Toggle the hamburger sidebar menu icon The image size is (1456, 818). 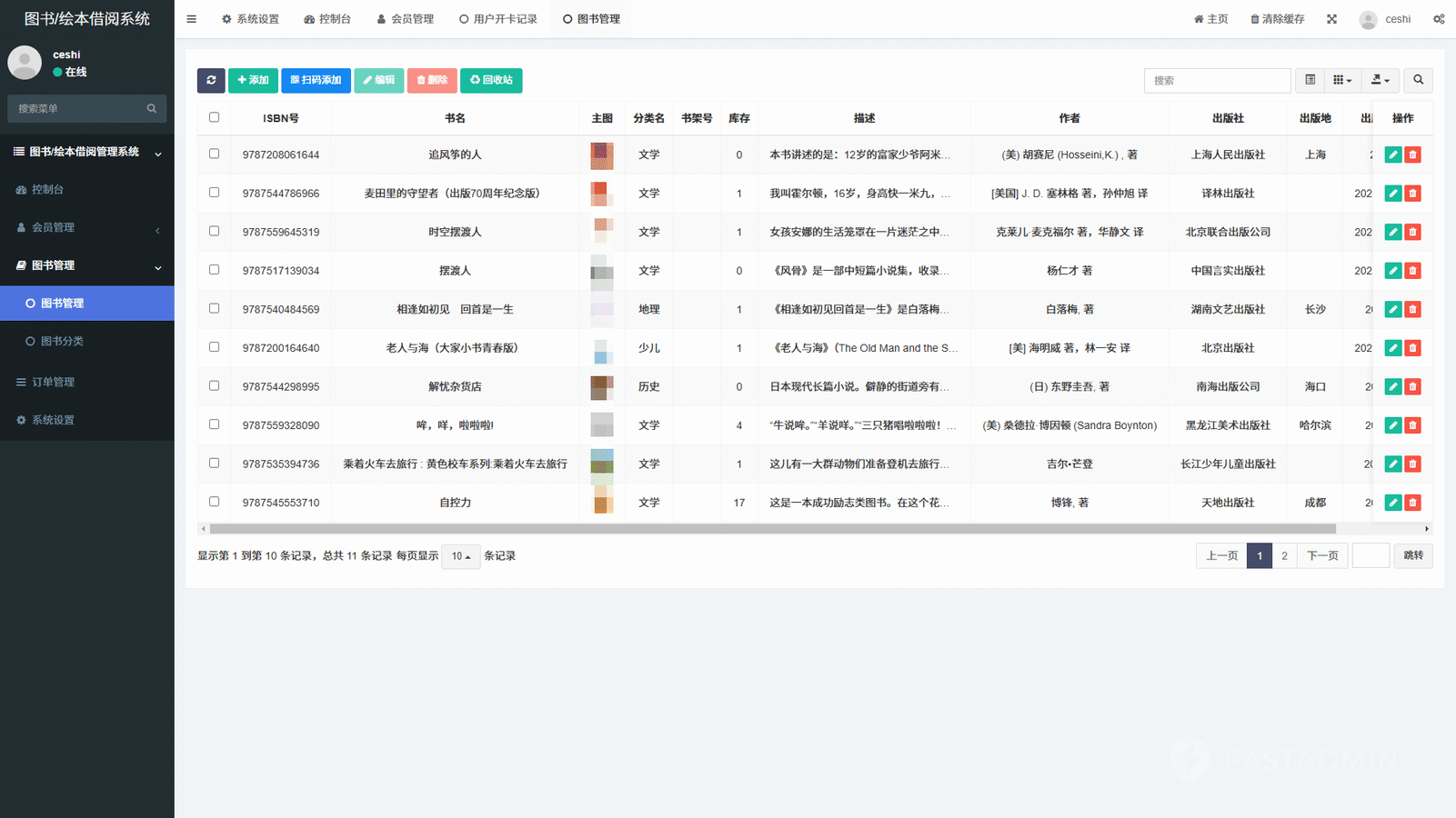pos(191,19)
